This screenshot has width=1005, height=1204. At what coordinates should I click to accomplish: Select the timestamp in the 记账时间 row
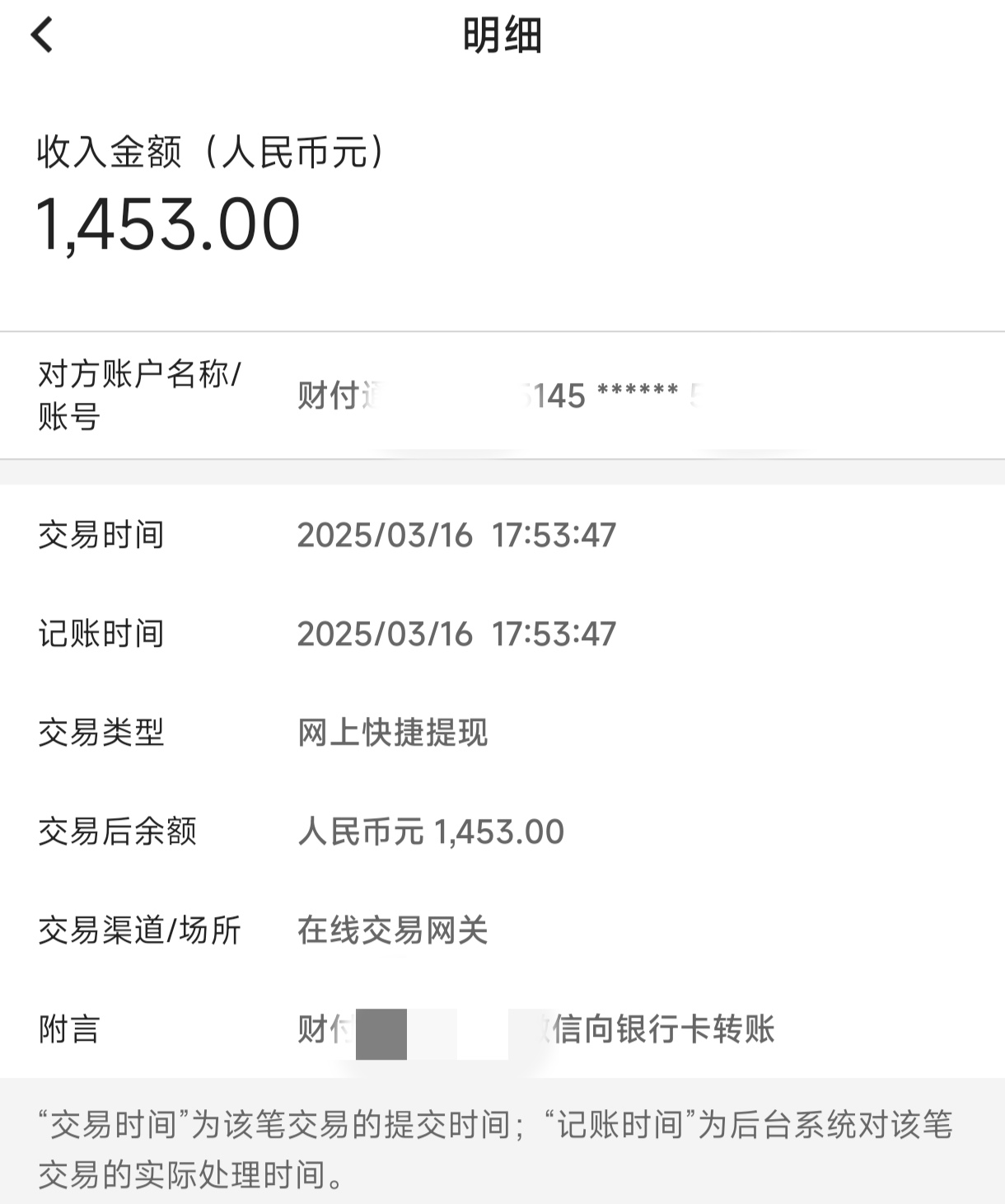(456, 634)
